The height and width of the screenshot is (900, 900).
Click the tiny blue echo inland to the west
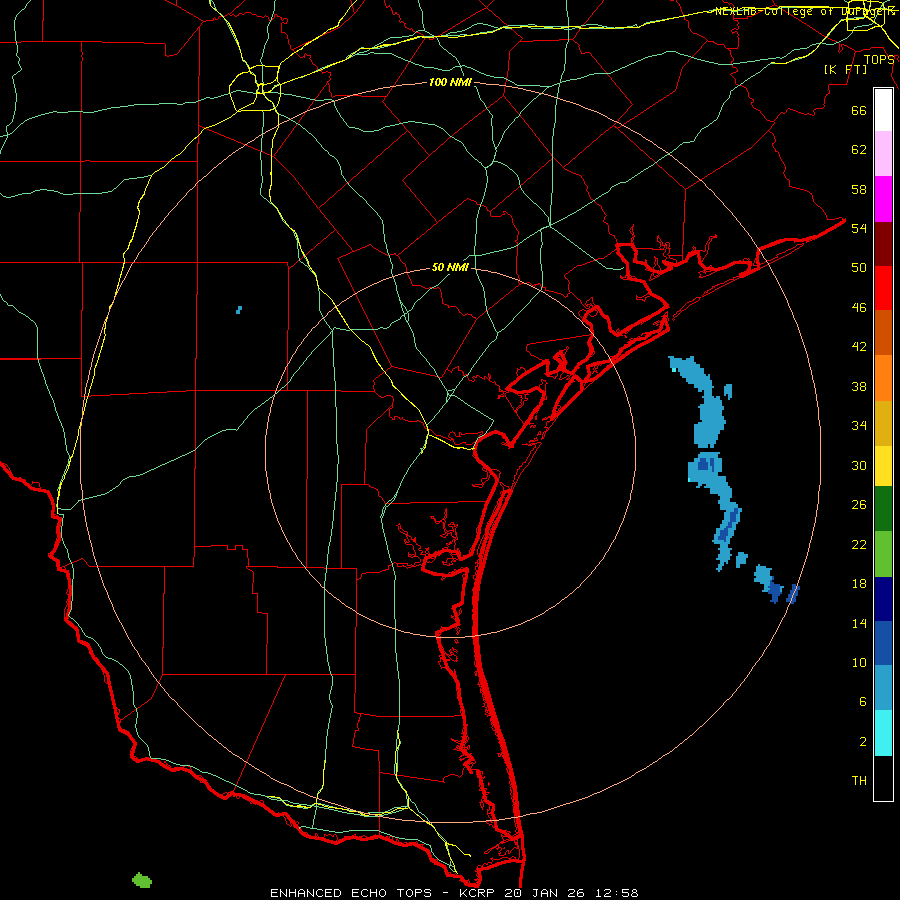(239, 310)
